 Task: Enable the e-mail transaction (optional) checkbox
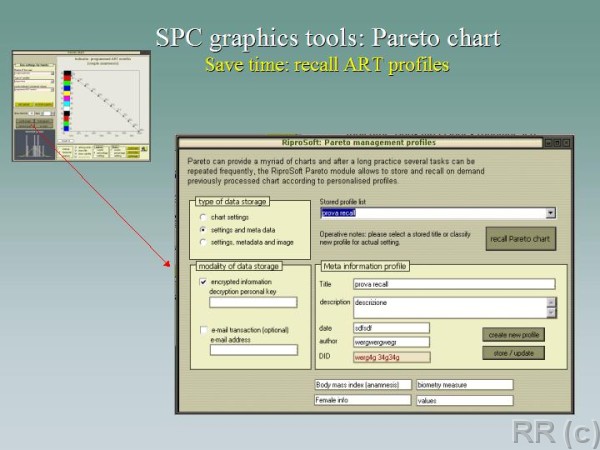(x=203, y=330)
